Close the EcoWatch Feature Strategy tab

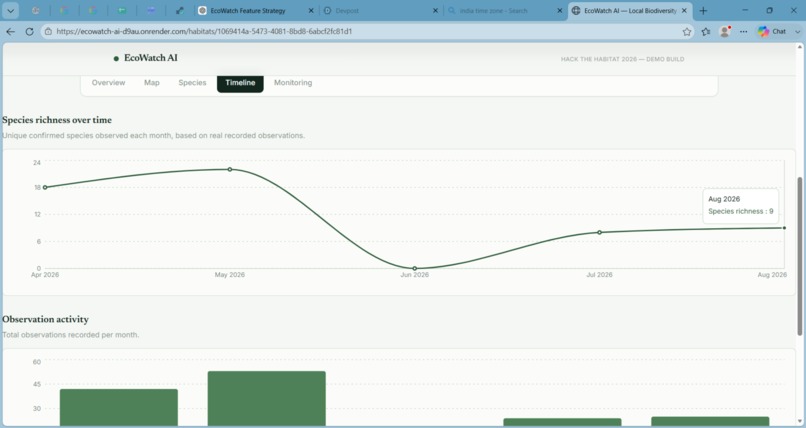pos(311,10)
